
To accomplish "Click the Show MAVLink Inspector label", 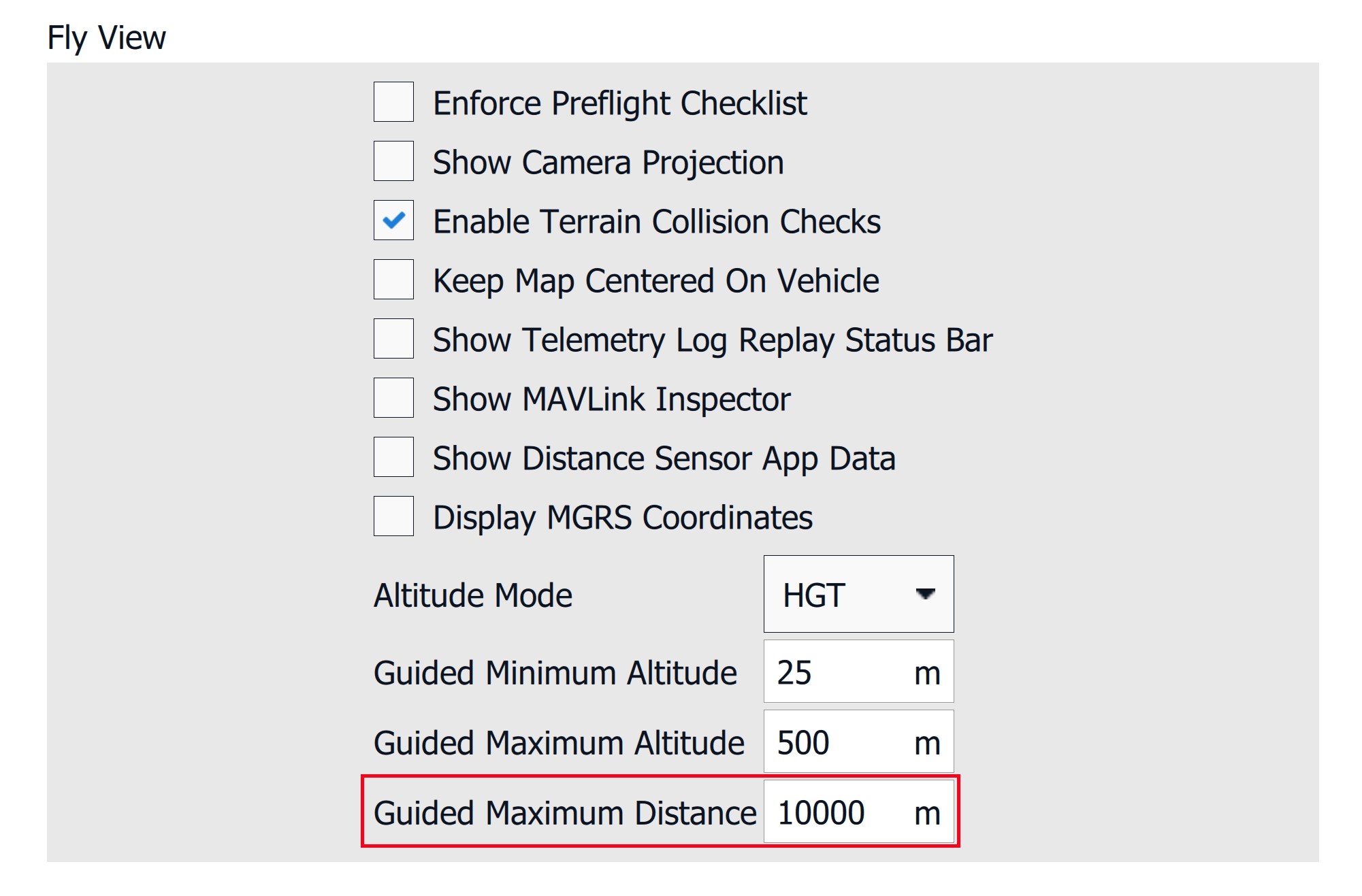I will (x=611, y=399).
